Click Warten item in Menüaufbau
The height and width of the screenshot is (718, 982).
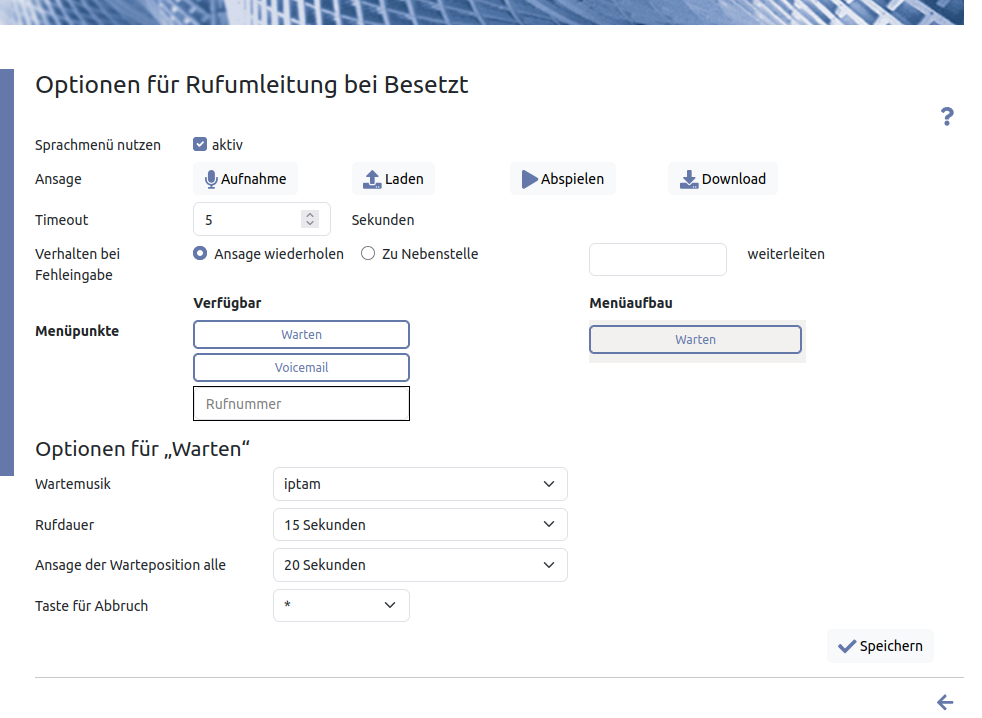(x=695, y=340)
